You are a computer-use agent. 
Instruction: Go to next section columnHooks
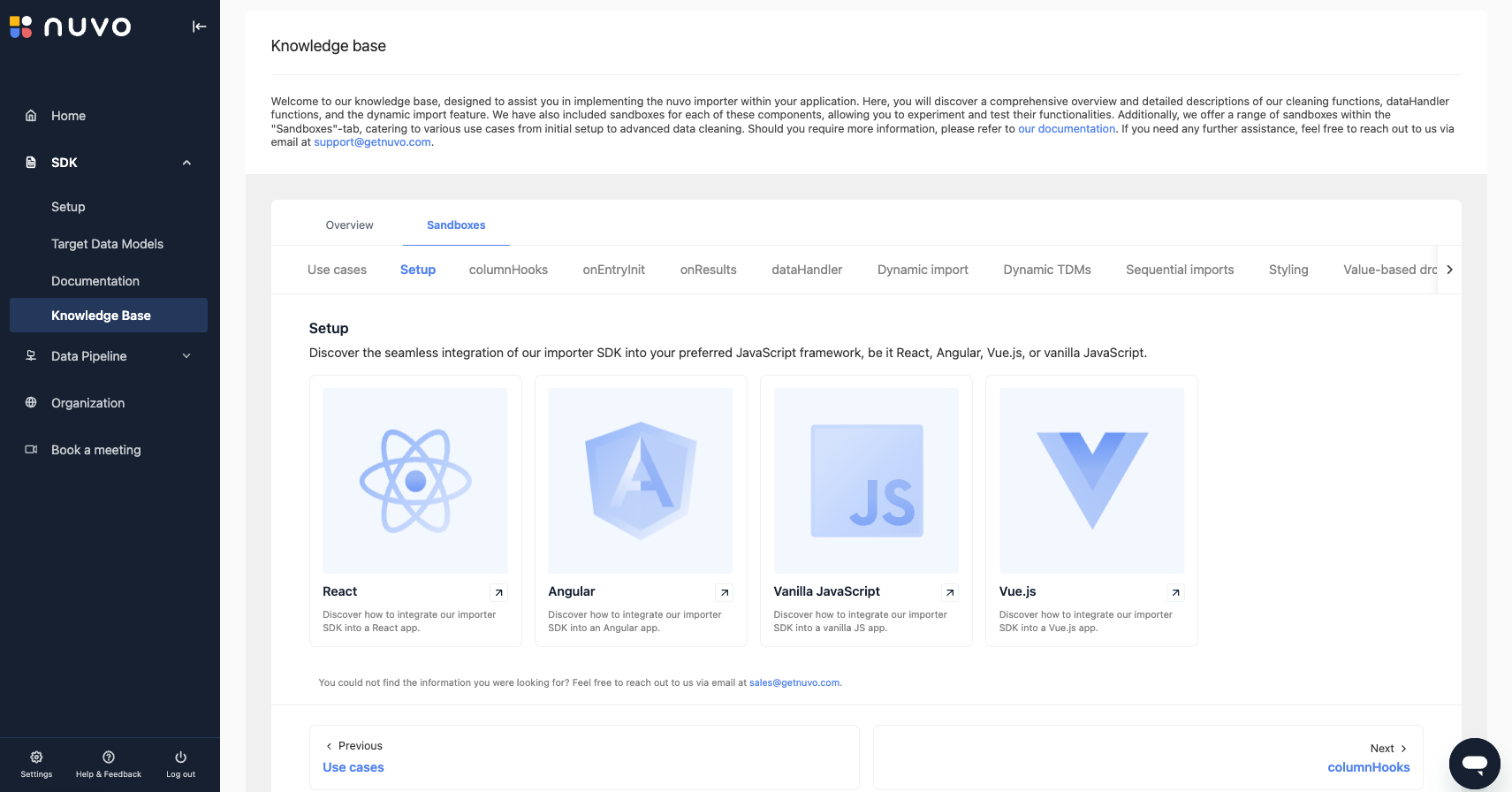[1148, 758]
